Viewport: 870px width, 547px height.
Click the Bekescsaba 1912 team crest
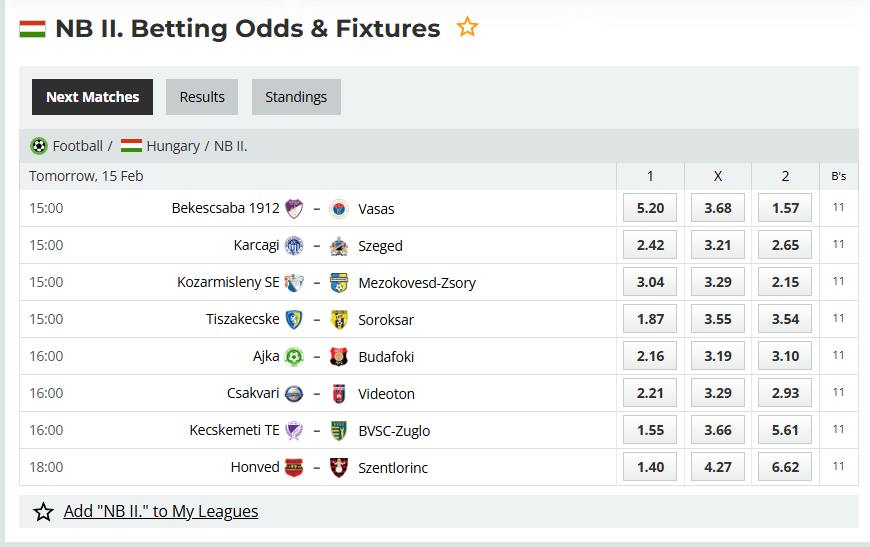294,209
